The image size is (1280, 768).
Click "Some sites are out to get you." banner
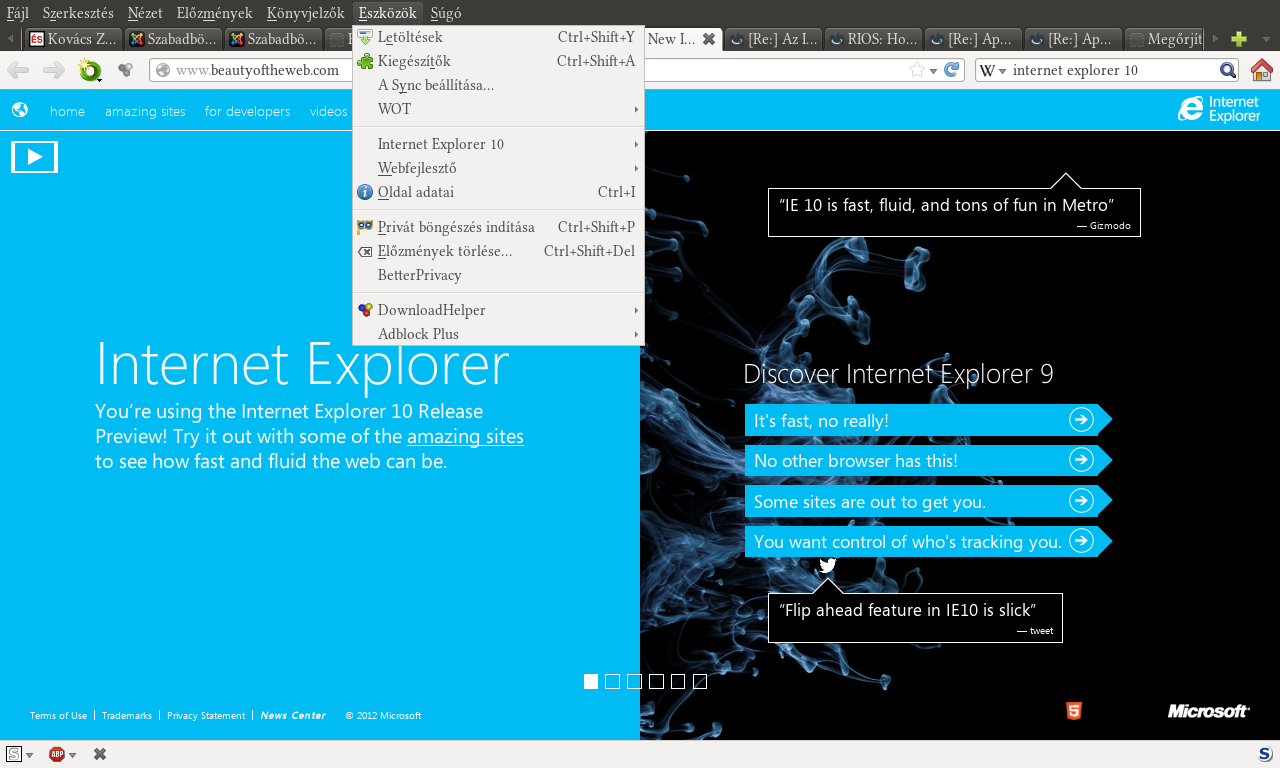point(928,501)
